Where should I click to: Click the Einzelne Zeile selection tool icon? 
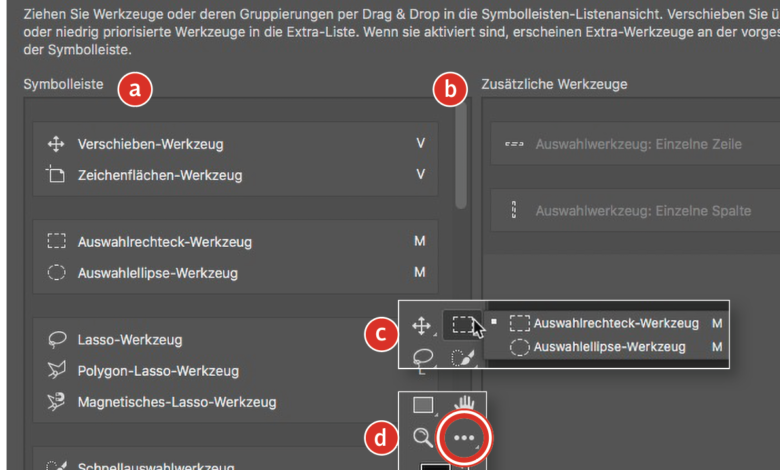[514, 144]
